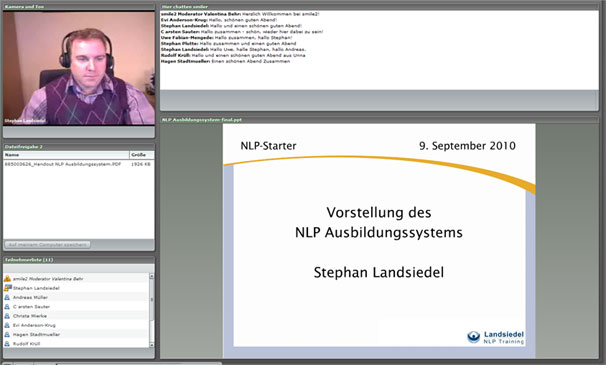This screenshot has height=365, width=606.
Task: Select 'Carsten Sauter' in participant list
Action: (x=76, y=307)
